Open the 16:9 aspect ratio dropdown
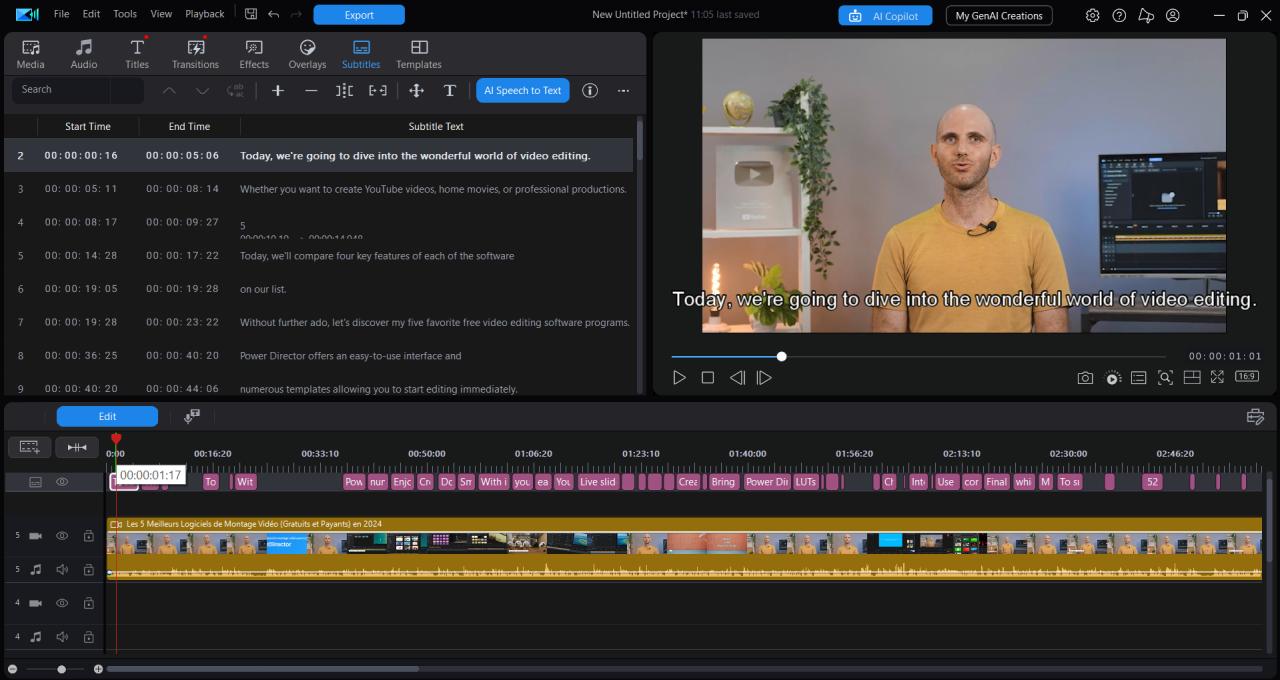The height and width of the screenshot is (680, 1280). [x=1246, y=377]
